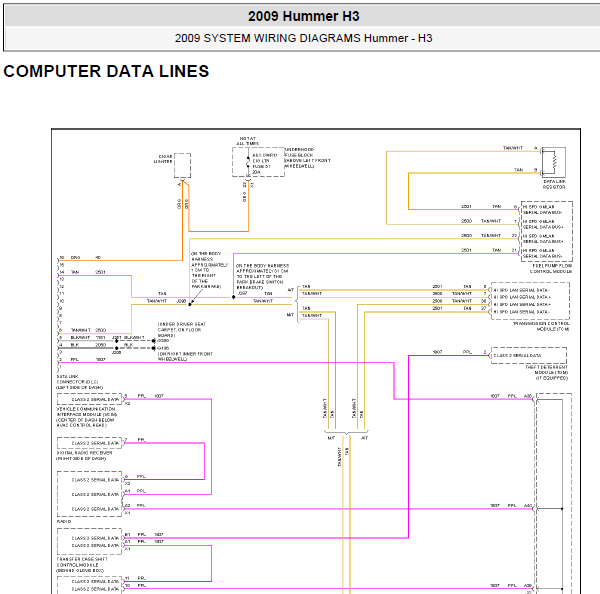Click the '2009 Hummer H3' page title
This screenshot has height=594, width=600.
click(303, 16)
